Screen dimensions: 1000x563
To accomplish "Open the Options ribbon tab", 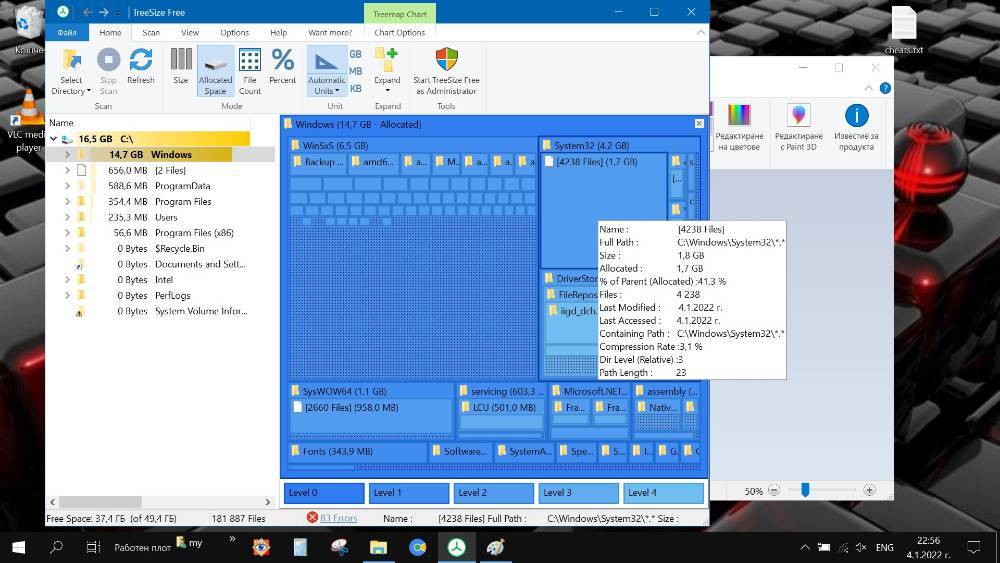I will click(235, 33).
